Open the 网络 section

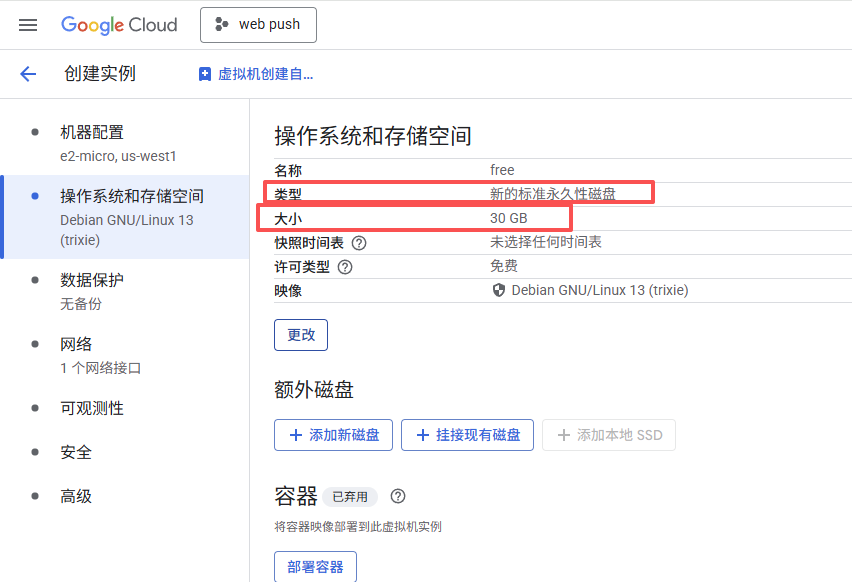(76, 344)
